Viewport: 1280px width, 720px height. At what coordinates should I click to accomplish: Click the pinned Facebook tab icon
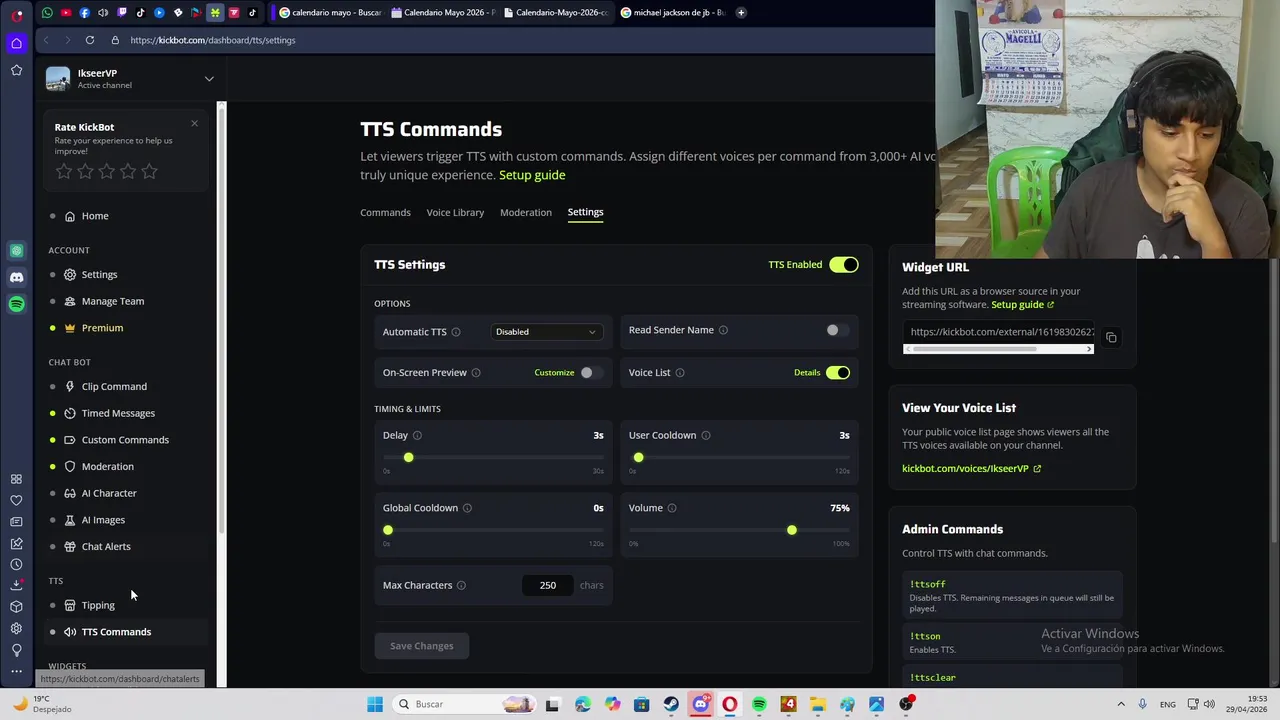coord(84,12)
